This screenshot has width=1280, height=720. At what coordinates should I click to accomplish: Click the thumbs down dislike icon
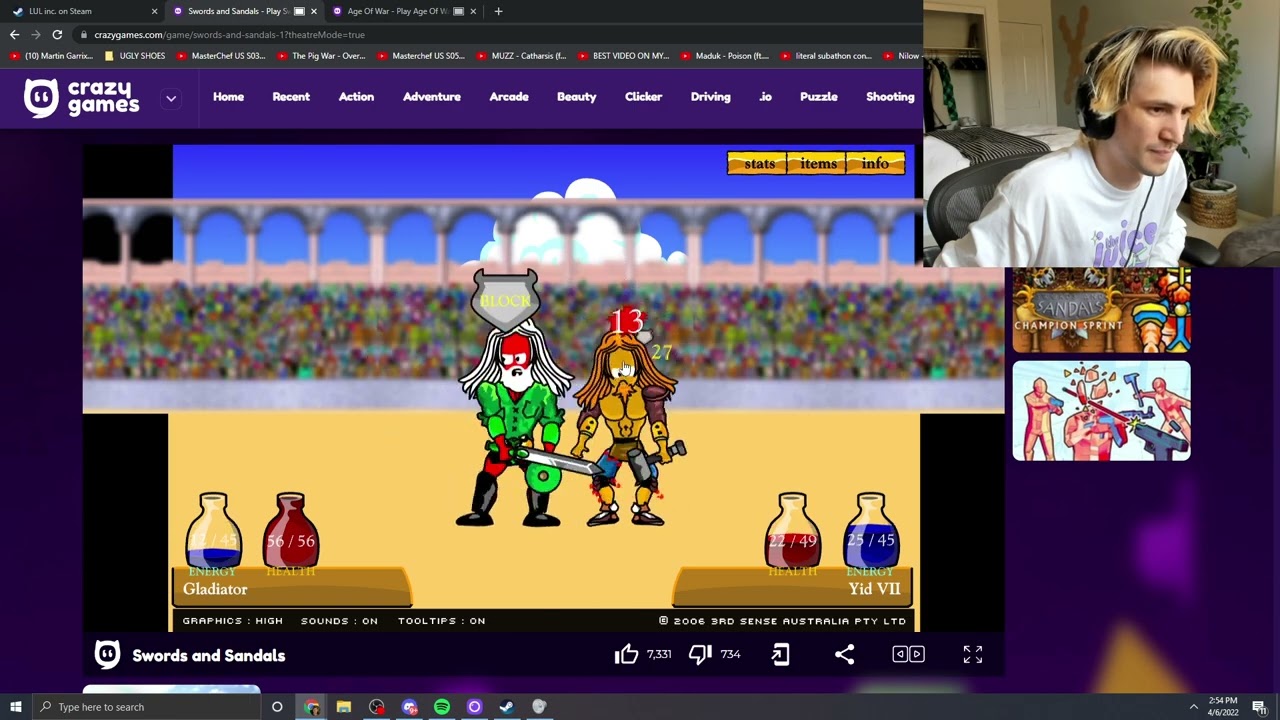pos(700,654)
